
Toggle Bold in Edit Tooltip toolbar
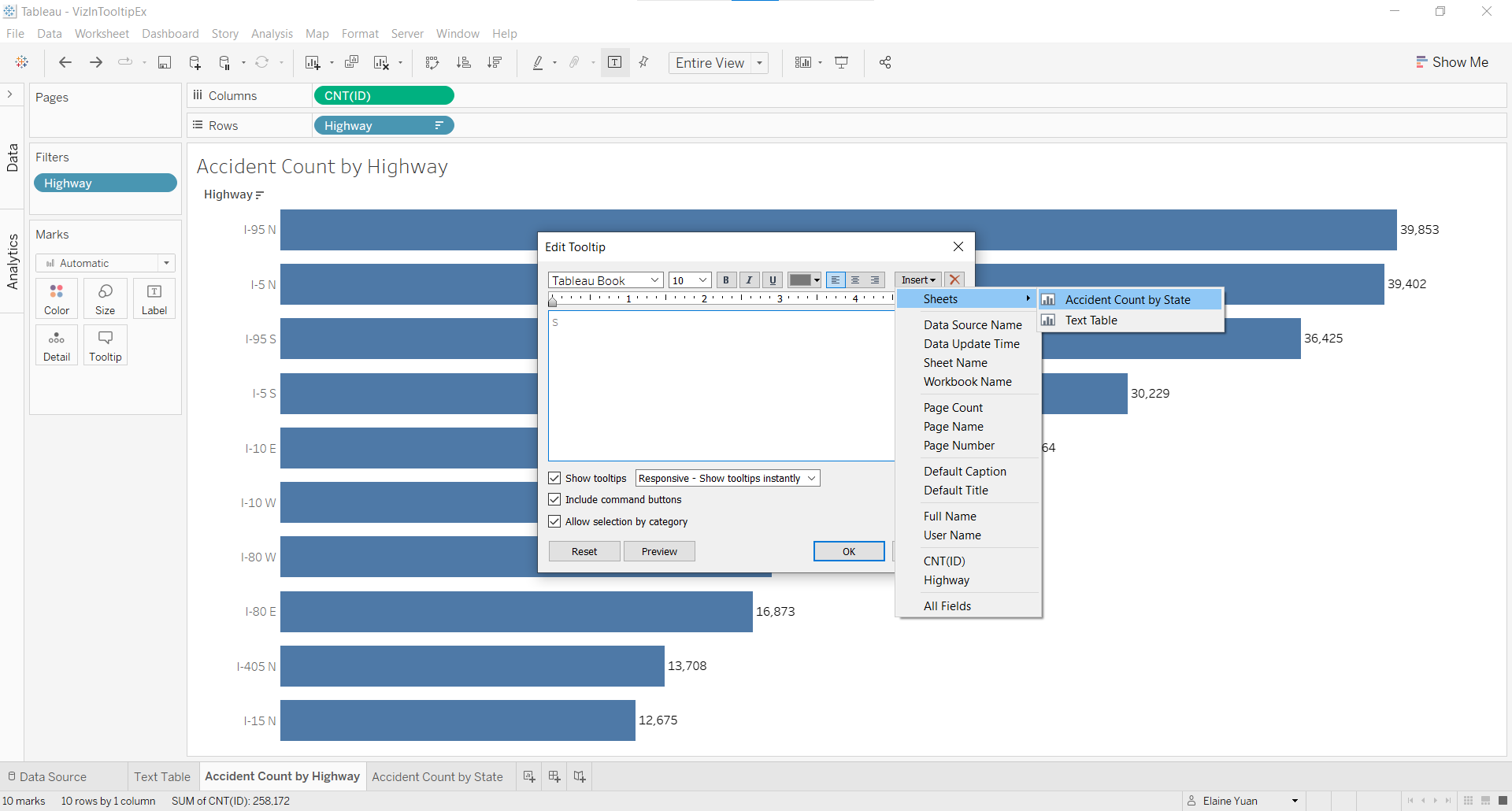(x=726, y=280)
